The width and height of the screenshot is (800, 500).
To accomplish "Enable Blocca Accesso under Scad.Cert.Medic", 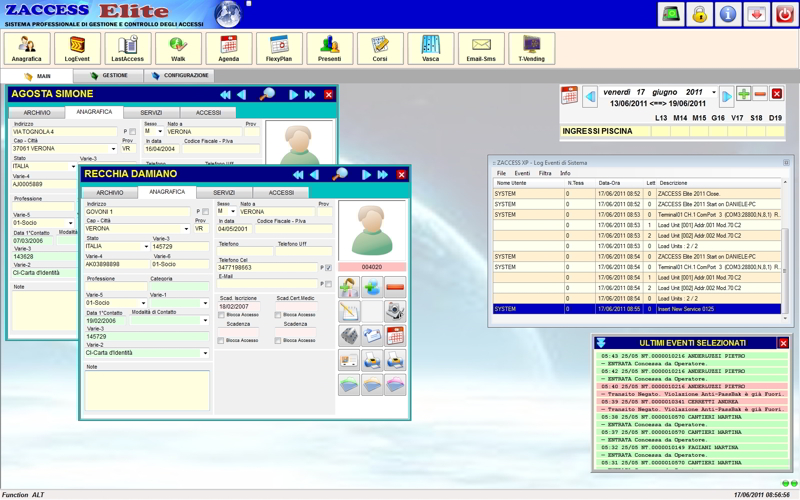I will coord(278,315).
